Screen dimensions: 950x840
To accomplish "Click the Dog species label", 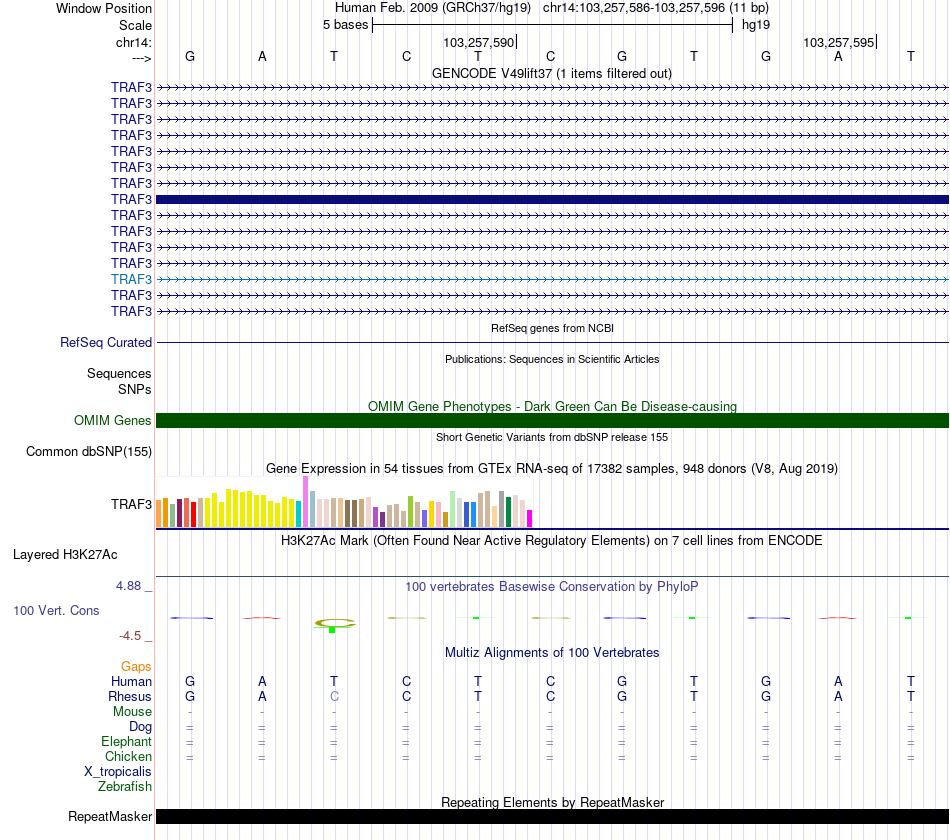I will pyautogui.click(x=140, y=727).
